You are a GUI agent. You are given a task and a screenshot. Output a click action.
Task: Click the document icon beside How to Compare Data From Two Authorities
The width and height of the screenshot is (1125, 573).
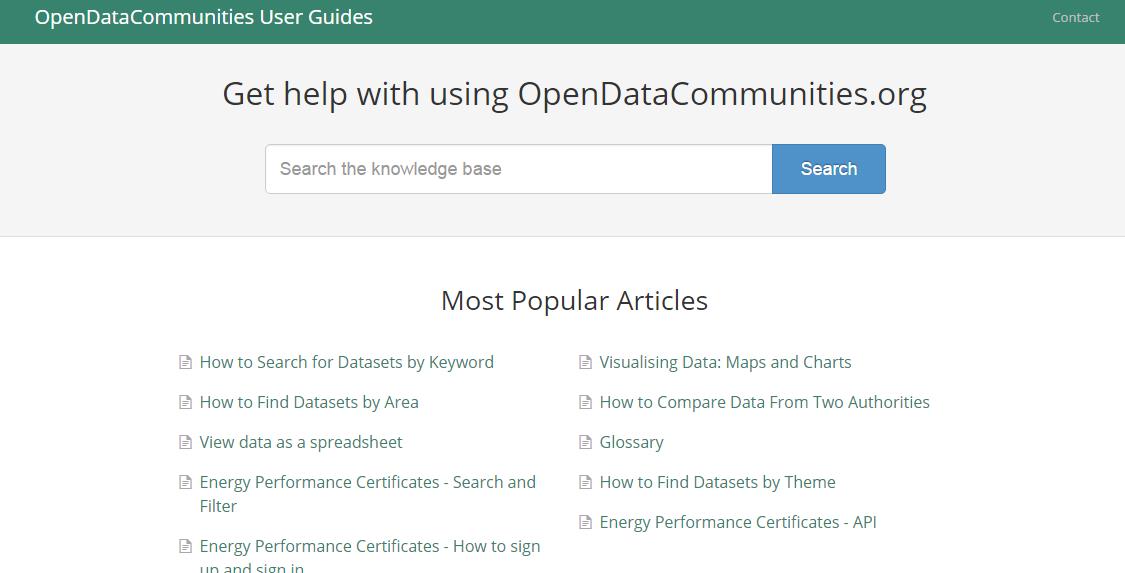585,402
